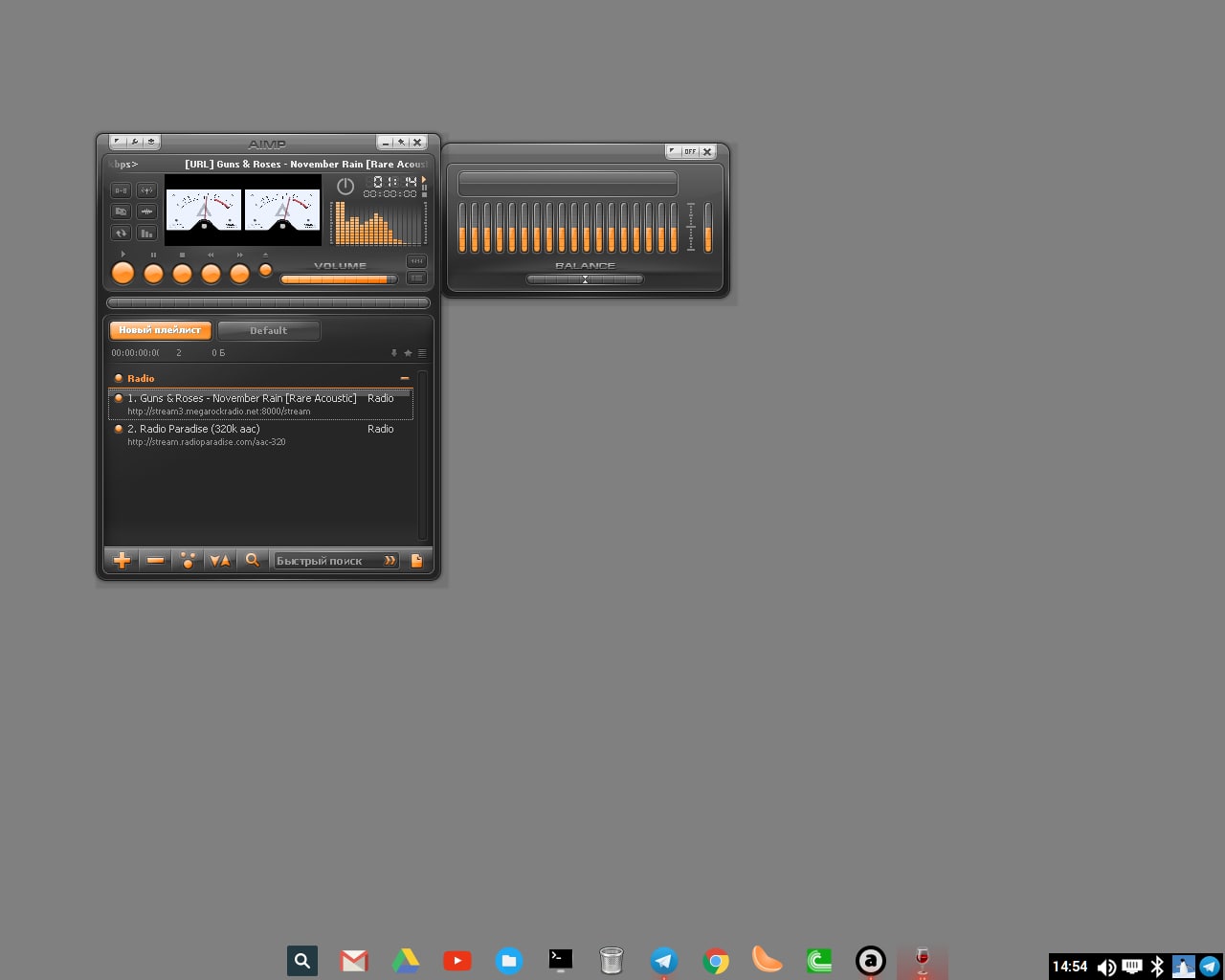
Task: Open AIMP settings wrench icon
Action: (x=134, y=142)
